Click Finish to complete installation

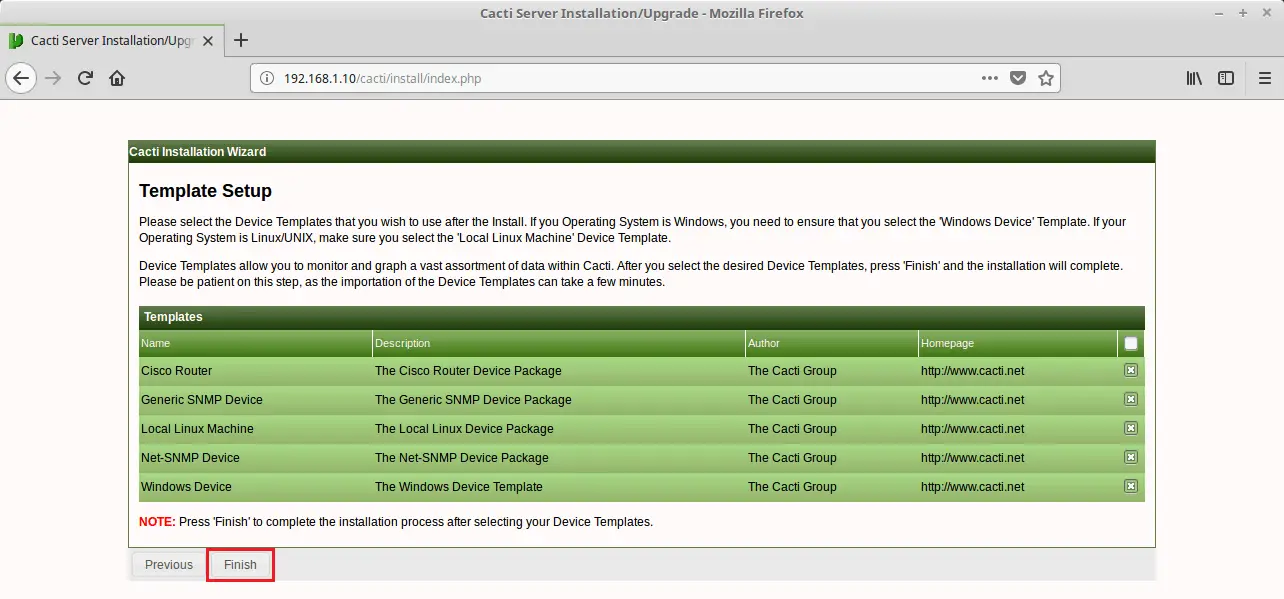point(240,565)
